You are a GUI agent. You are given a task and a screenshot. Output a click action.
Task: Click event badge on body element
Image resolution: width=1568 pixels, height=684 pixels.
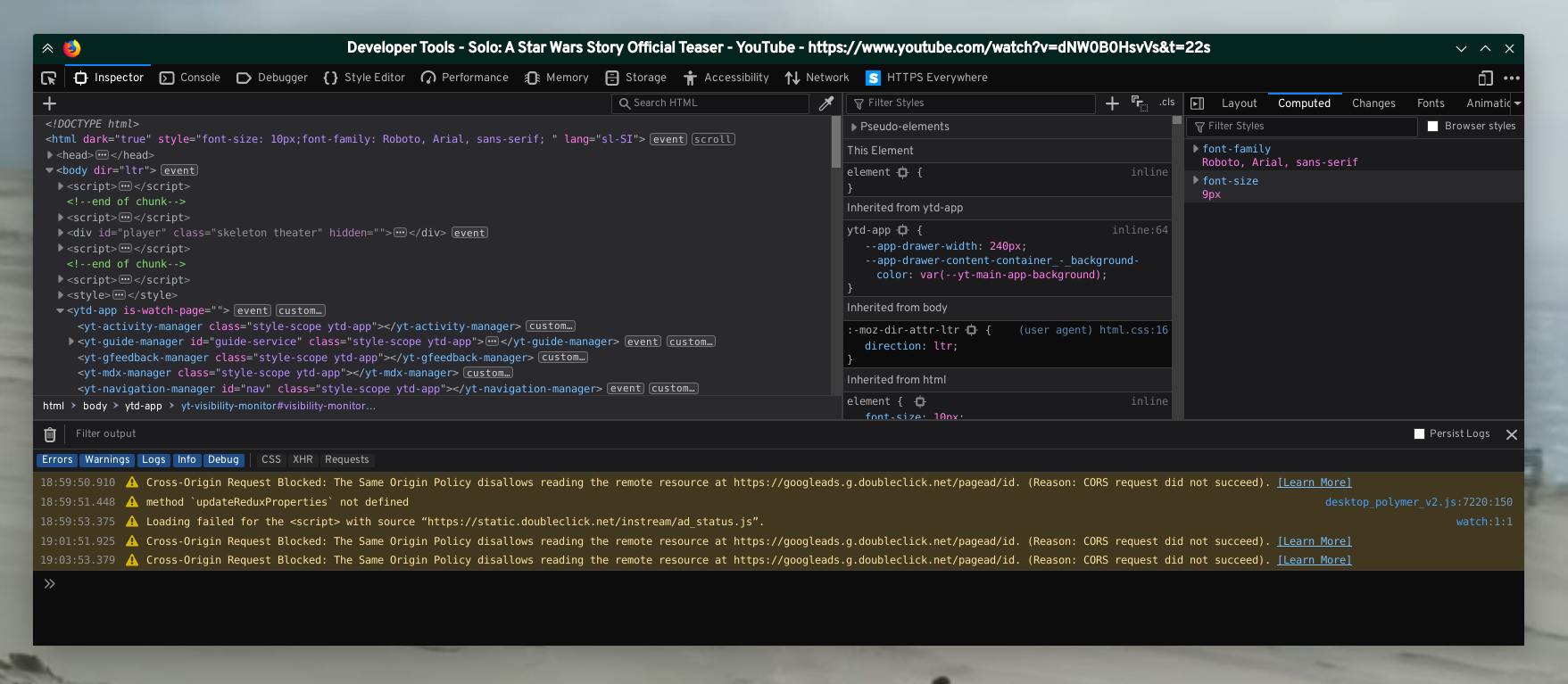click(x=179, y=171)
